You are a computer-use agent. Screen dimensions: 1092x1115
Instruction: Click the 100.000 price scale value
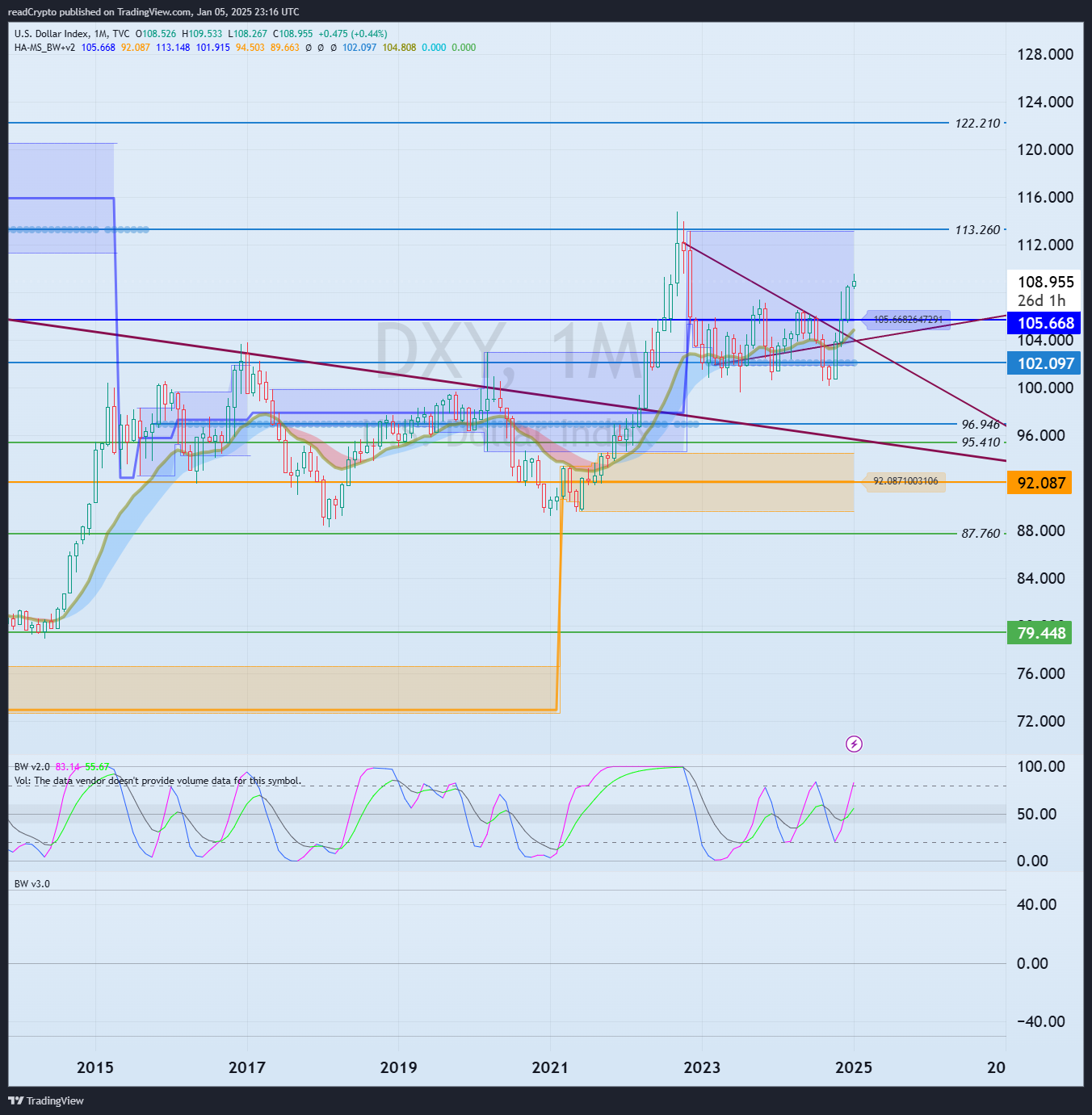[x=1045, y=388]
